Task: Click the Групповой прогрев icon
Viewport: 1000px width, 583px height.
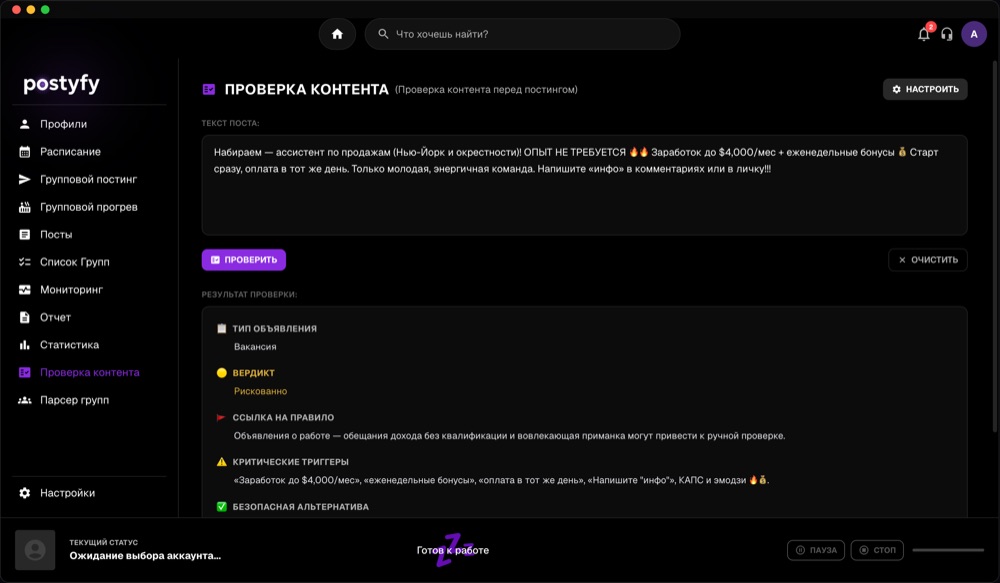Action: point(25,207)
